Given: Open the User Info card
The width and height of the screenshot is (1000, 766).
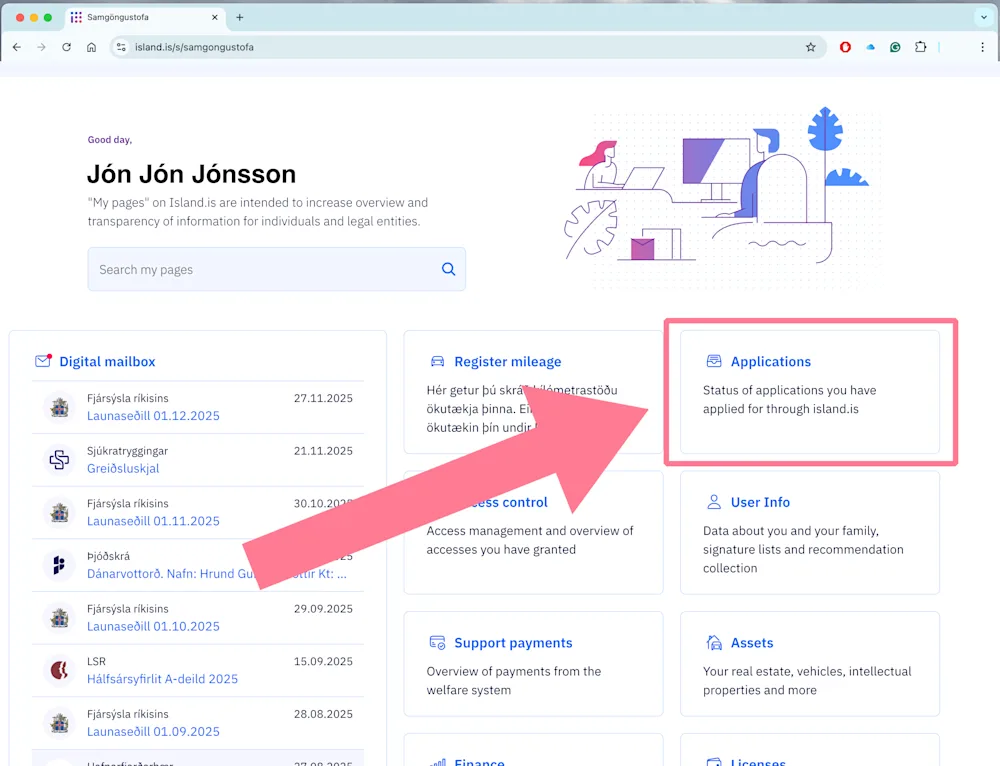Looking at the screenshot, I should pyautogui.click(x=810, y=533).
